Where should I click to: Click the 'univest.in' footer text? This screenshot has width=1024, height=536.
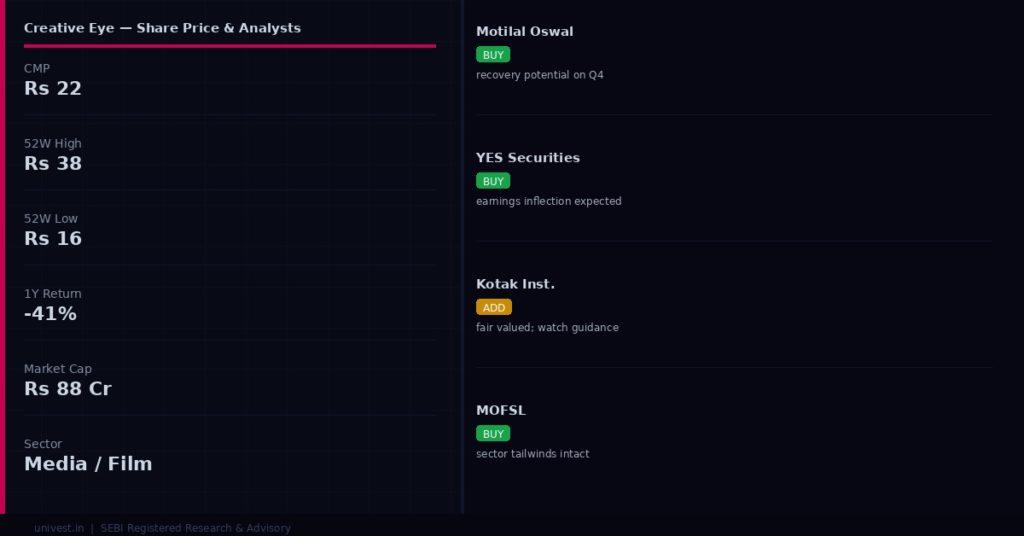pyautogui.click(x=59, y=528)
